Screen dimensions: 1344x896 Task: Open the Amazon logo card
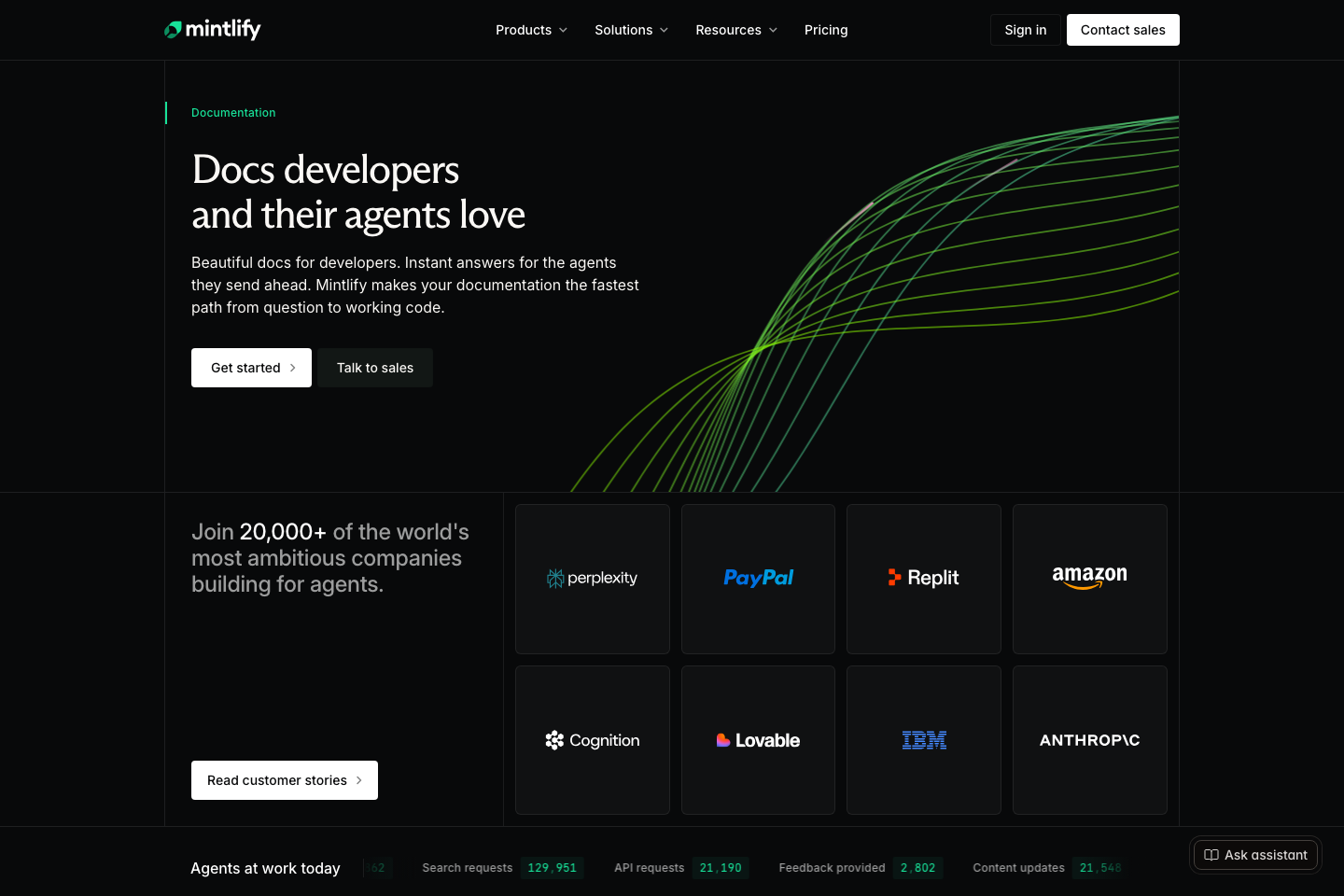pos(1090,579)
